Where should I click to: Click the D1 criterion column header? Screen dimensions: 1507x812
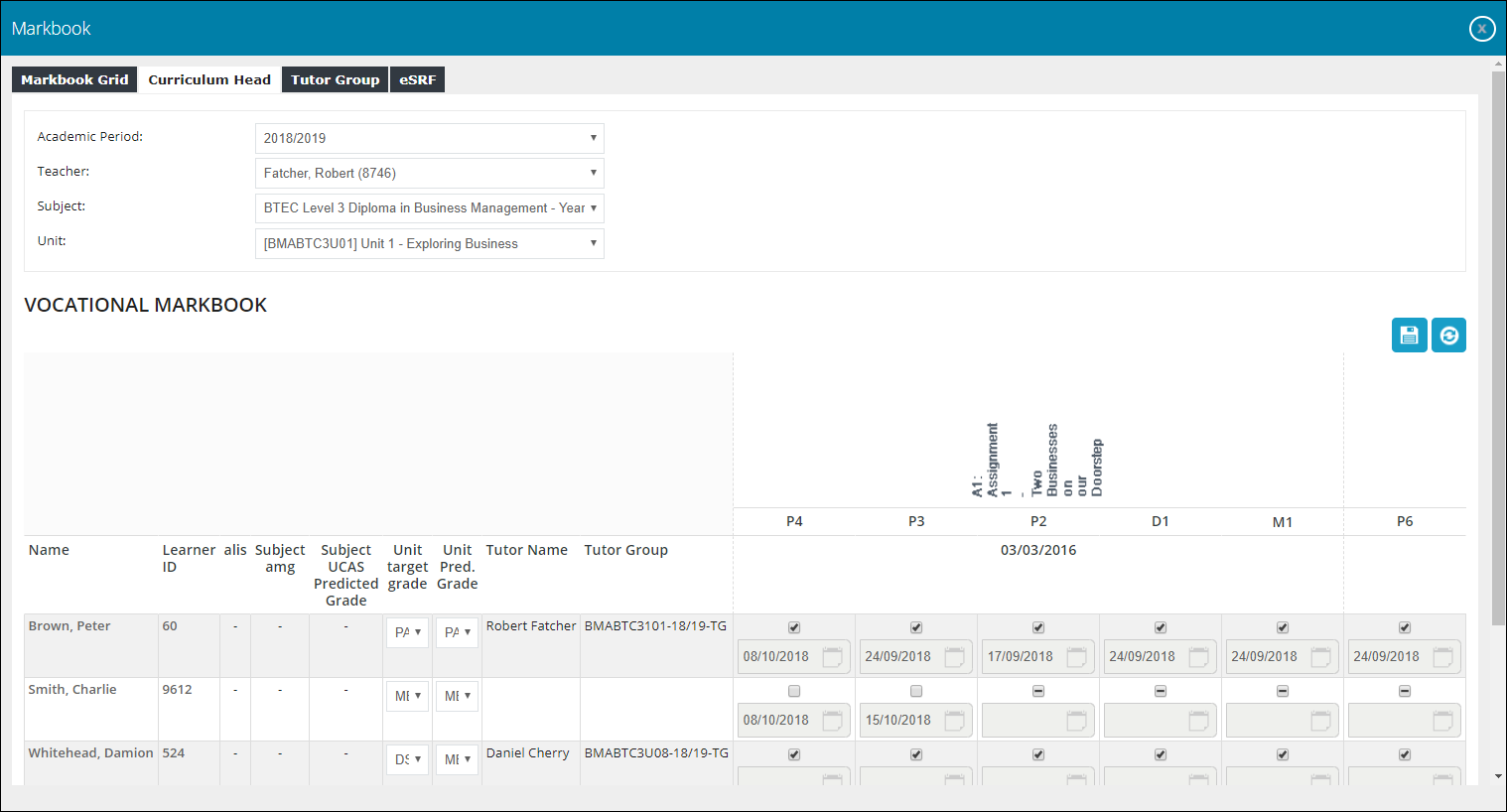click(1161, 522)
